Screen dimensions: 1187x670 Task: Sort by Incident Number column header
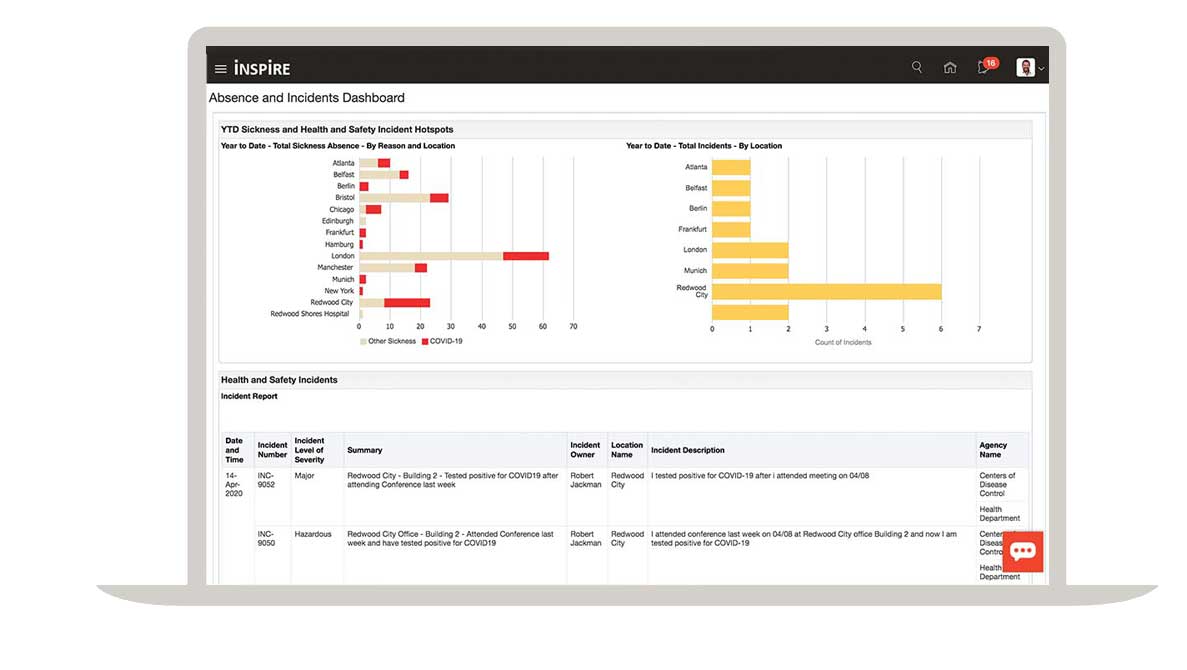[272, 450]
